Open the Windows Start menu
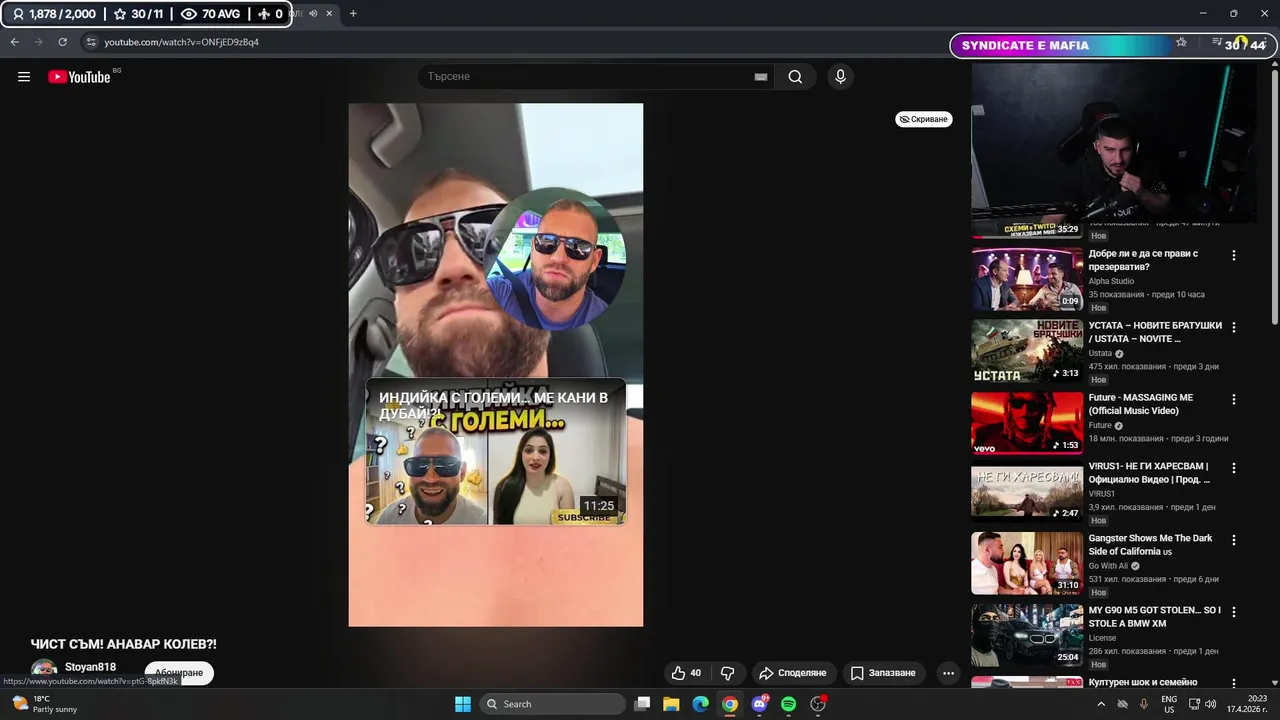1280x720 pixels. point(463,704)
